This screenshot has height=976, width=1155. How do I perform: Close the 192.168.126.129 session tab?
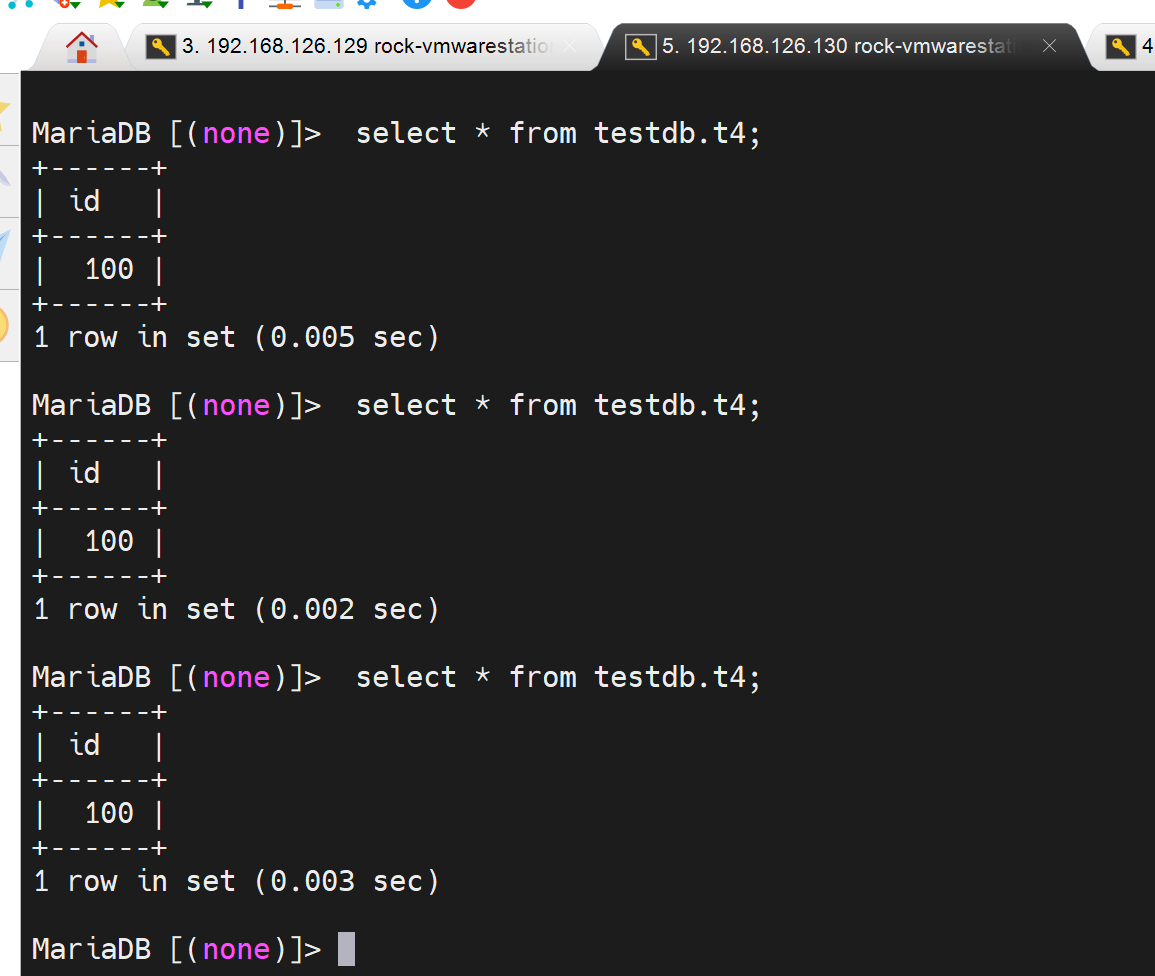[x=569, y=46]
